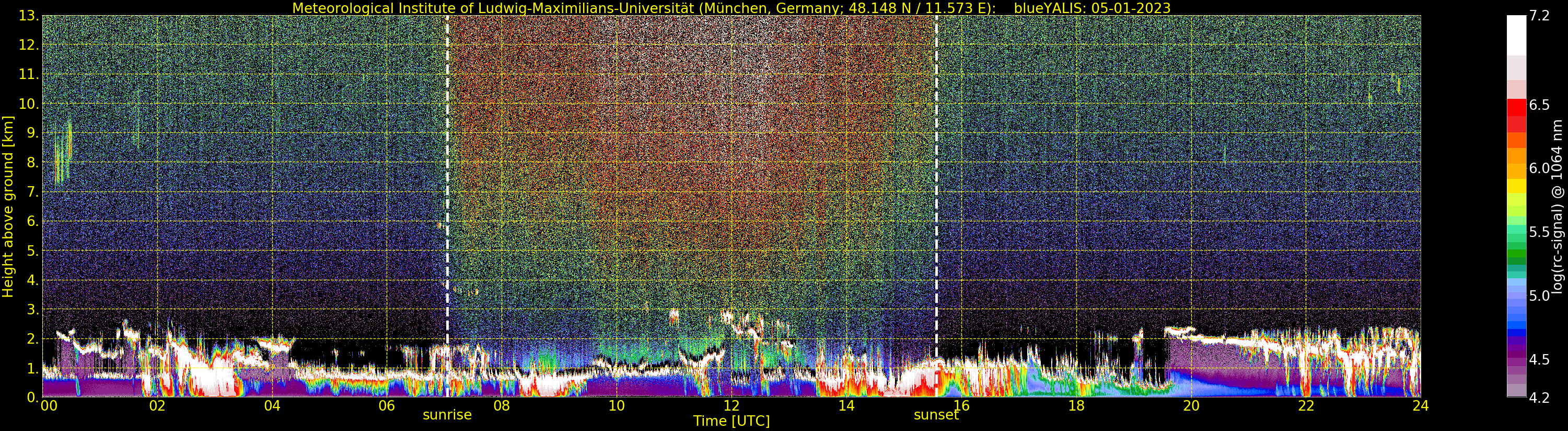This screenshot has width=1568, height=431.
Task: Click the '04' time axis tick label
Action: click(x=272, y=406)
